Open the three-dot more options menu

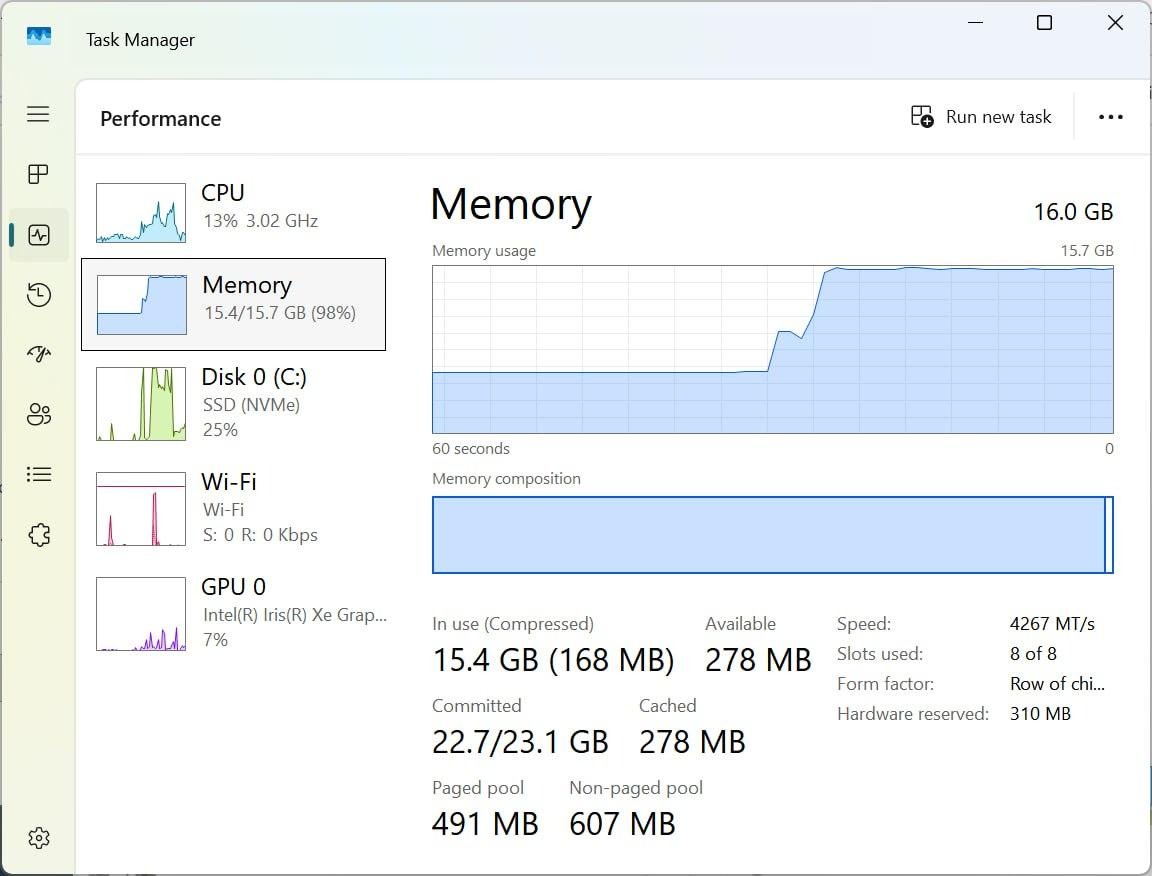pos(1110,117)
